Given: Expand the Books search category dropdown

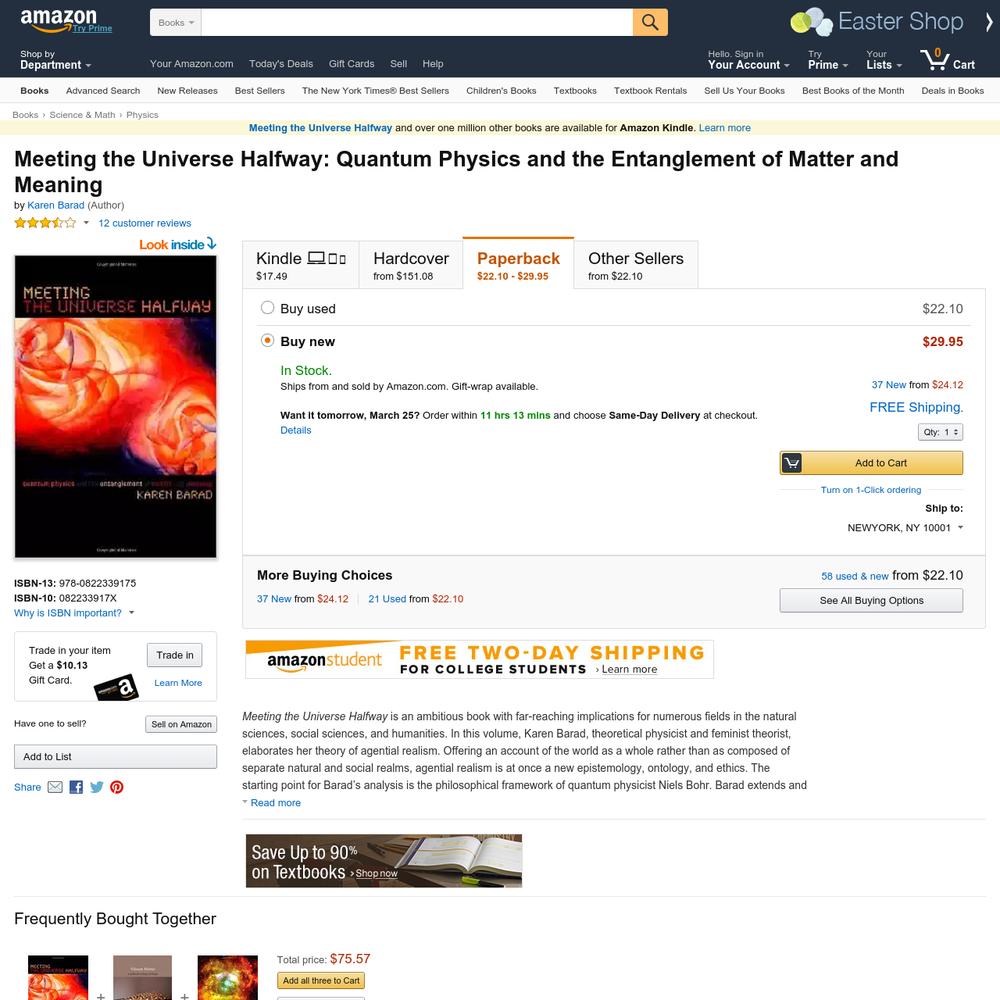Looking at the screenshot, I should 175,22.
